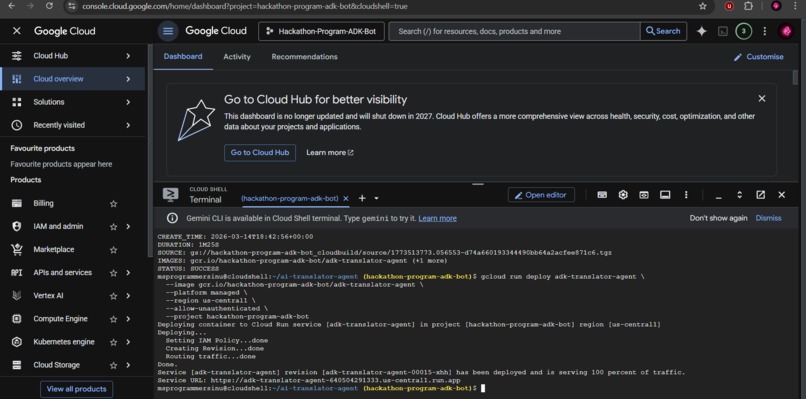The width and height of the screenshot is (806, 399).
Task: Click the Go to Cloud Hub button
Action: tap(260, 153)
